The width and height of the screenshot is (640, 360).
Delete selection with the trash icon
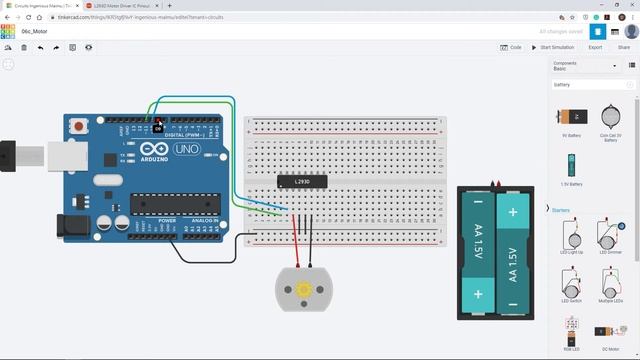pyautogui.click(x=24, y=48)
